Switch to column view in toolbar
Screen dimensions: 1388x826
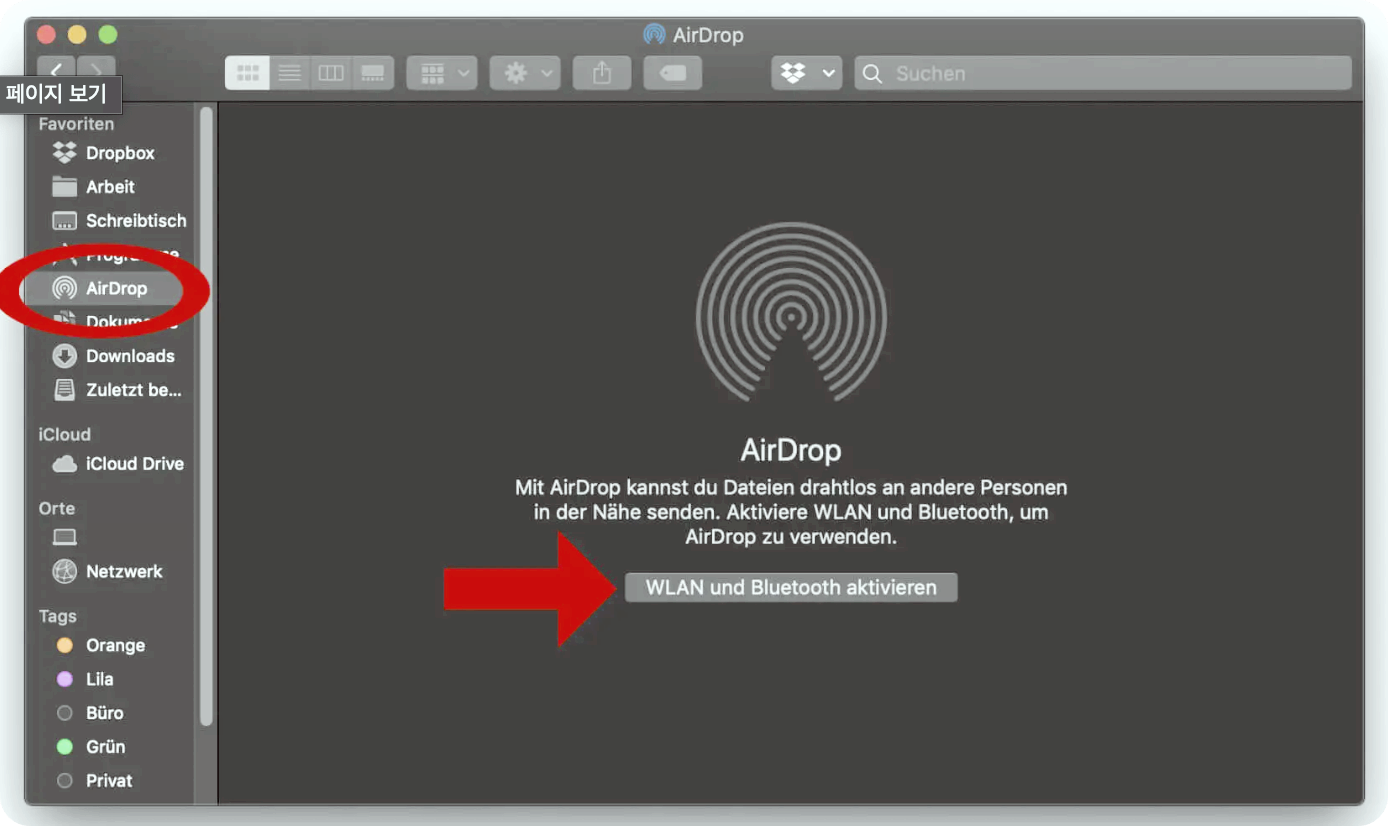[x=331, y=73]
